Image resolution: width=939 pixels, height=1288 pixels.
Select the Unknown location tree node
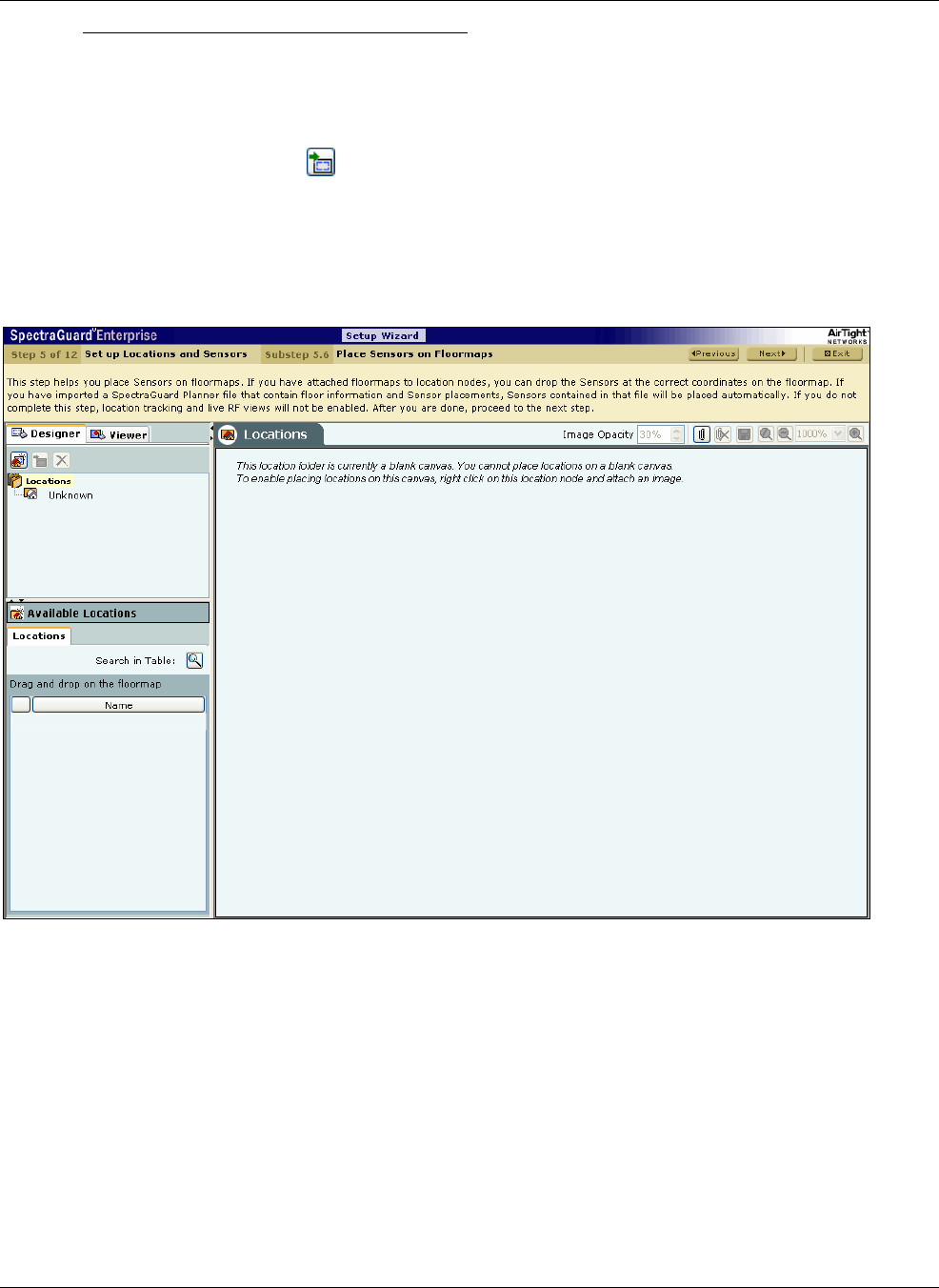coord(70,495)
